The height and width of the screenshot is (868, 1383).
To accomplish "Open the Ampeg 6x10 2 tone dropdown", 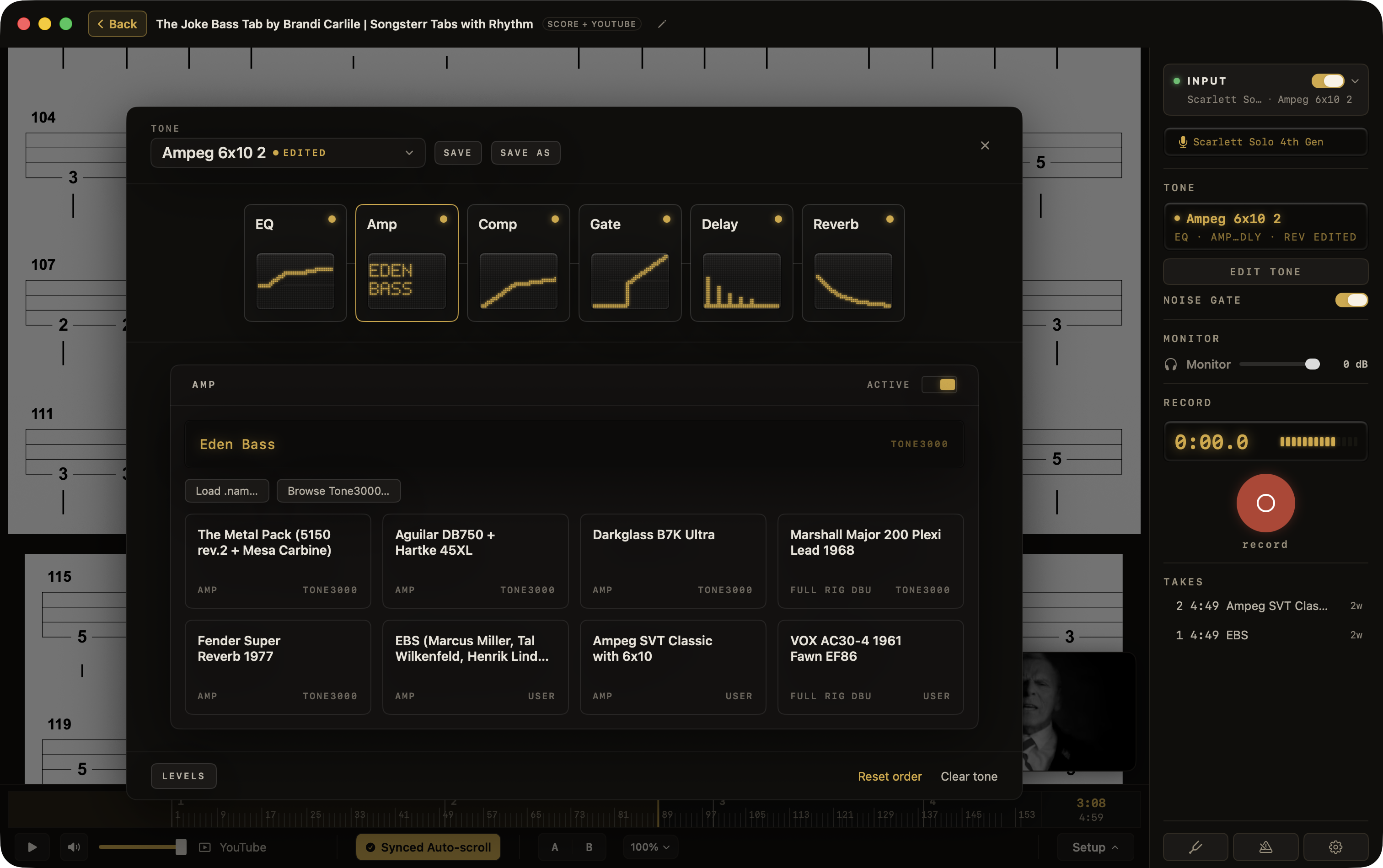I will 288,153.
